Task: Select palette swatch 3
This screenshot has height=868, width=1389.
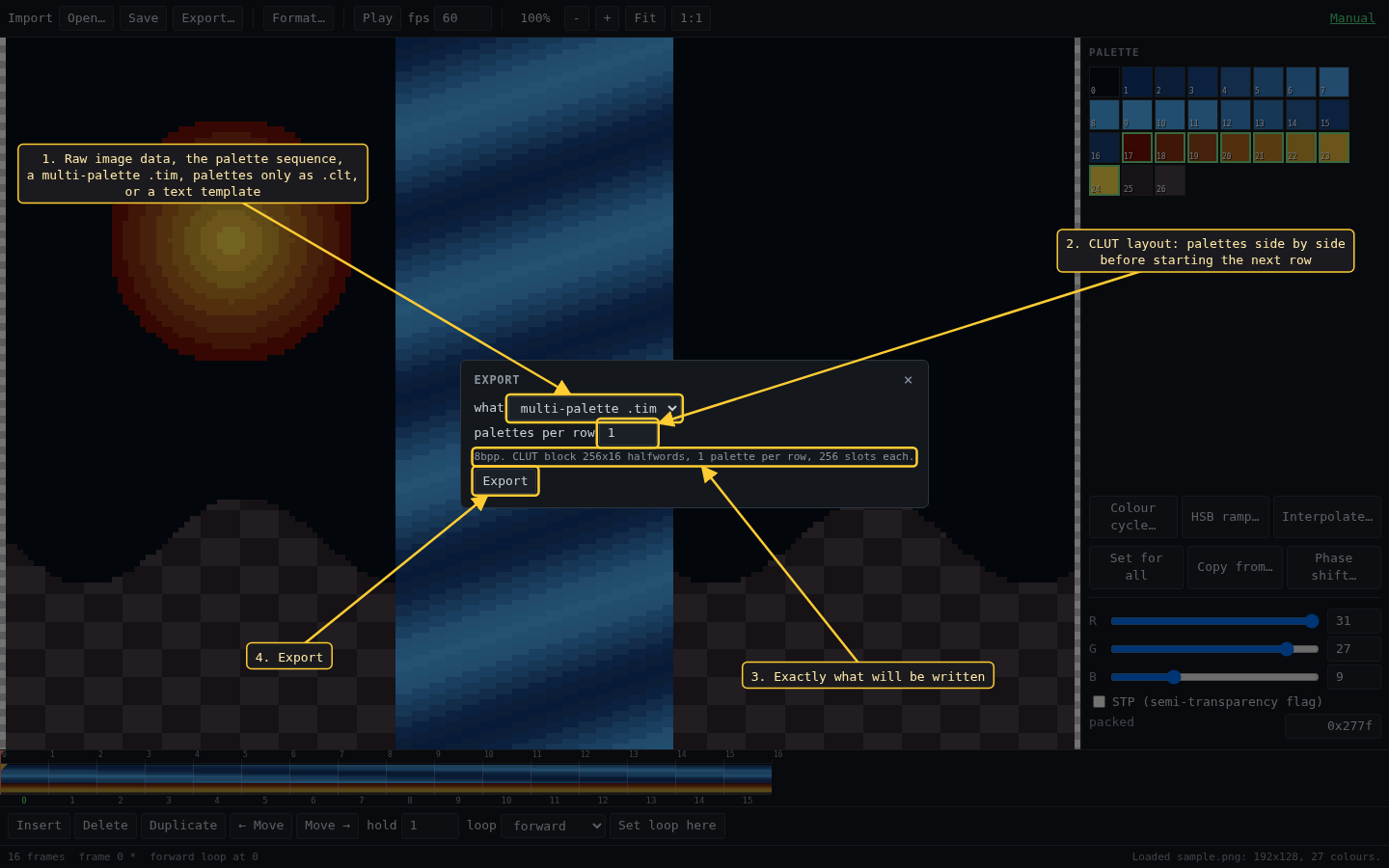Action: click(1203, 82)
